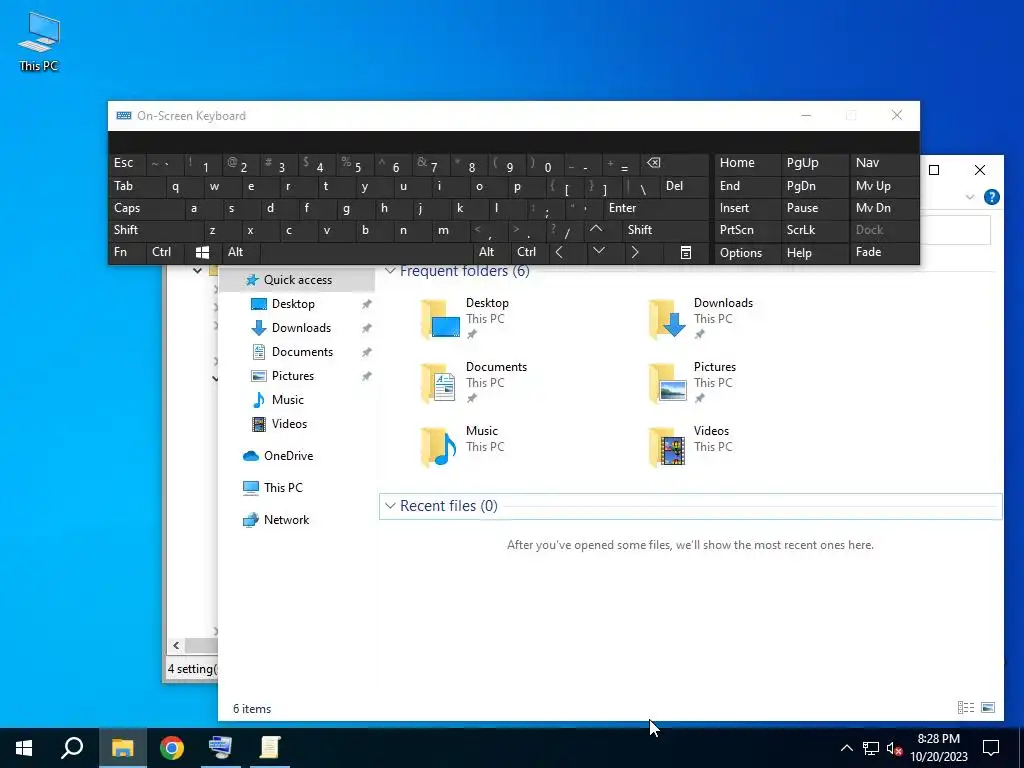Toggle the right Alt key on keyboard
This screenshot has width=1024, height=768.
click(491, 253)
